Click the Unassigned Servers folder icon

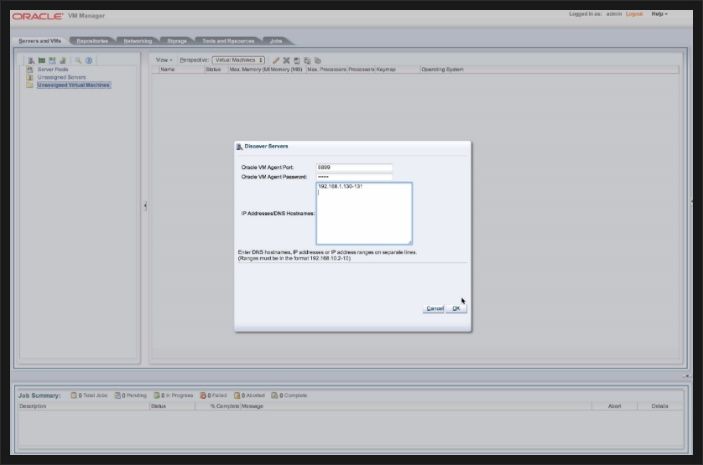30,77
